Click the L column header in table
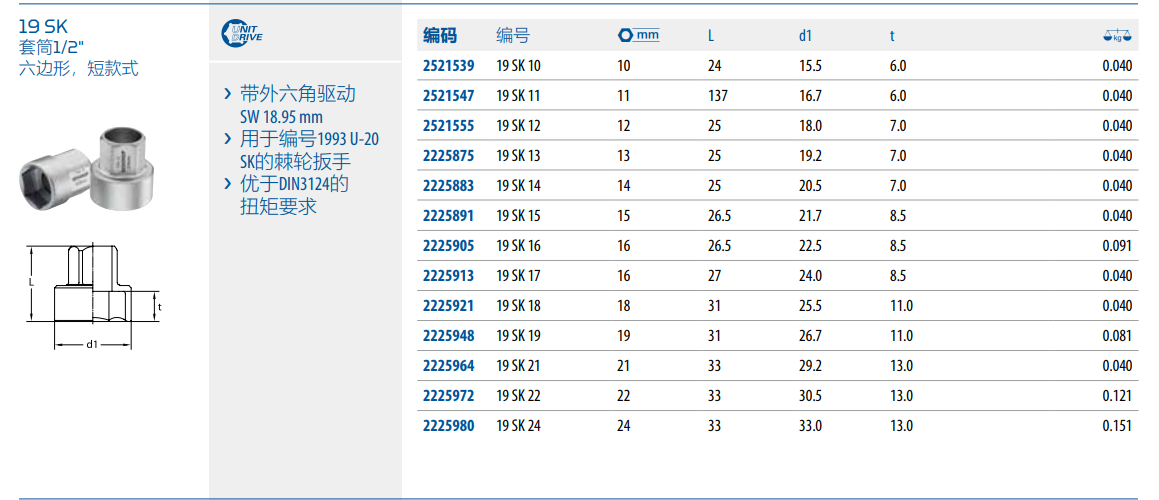 (711, 36)
